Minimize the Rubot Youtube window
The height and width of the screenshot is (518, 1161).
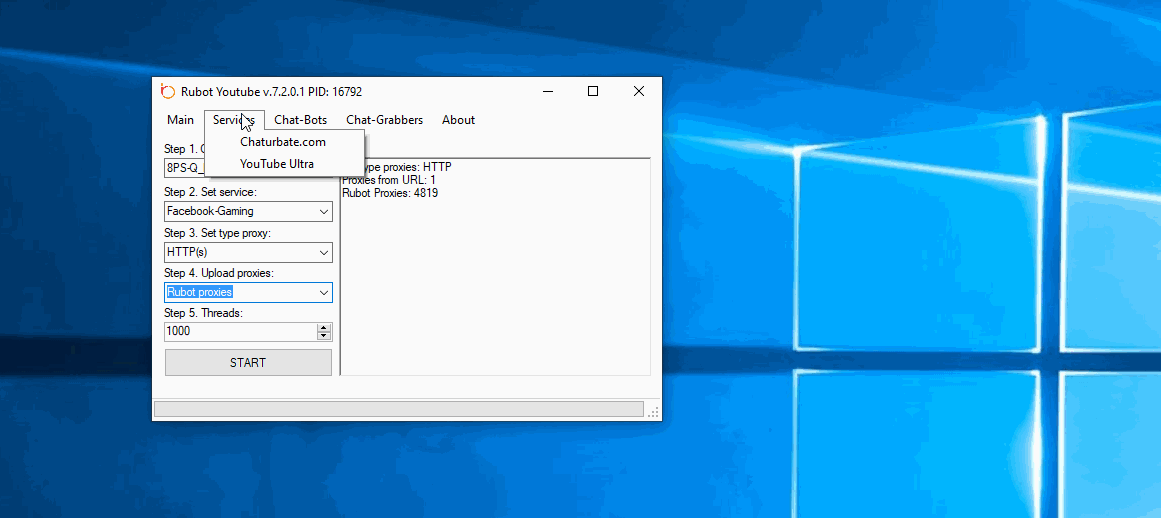click(548, 91)
